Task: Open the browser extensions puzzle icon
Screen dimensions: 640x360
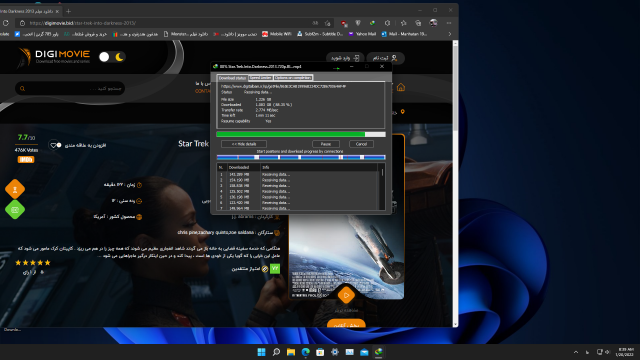Action: 387,23
